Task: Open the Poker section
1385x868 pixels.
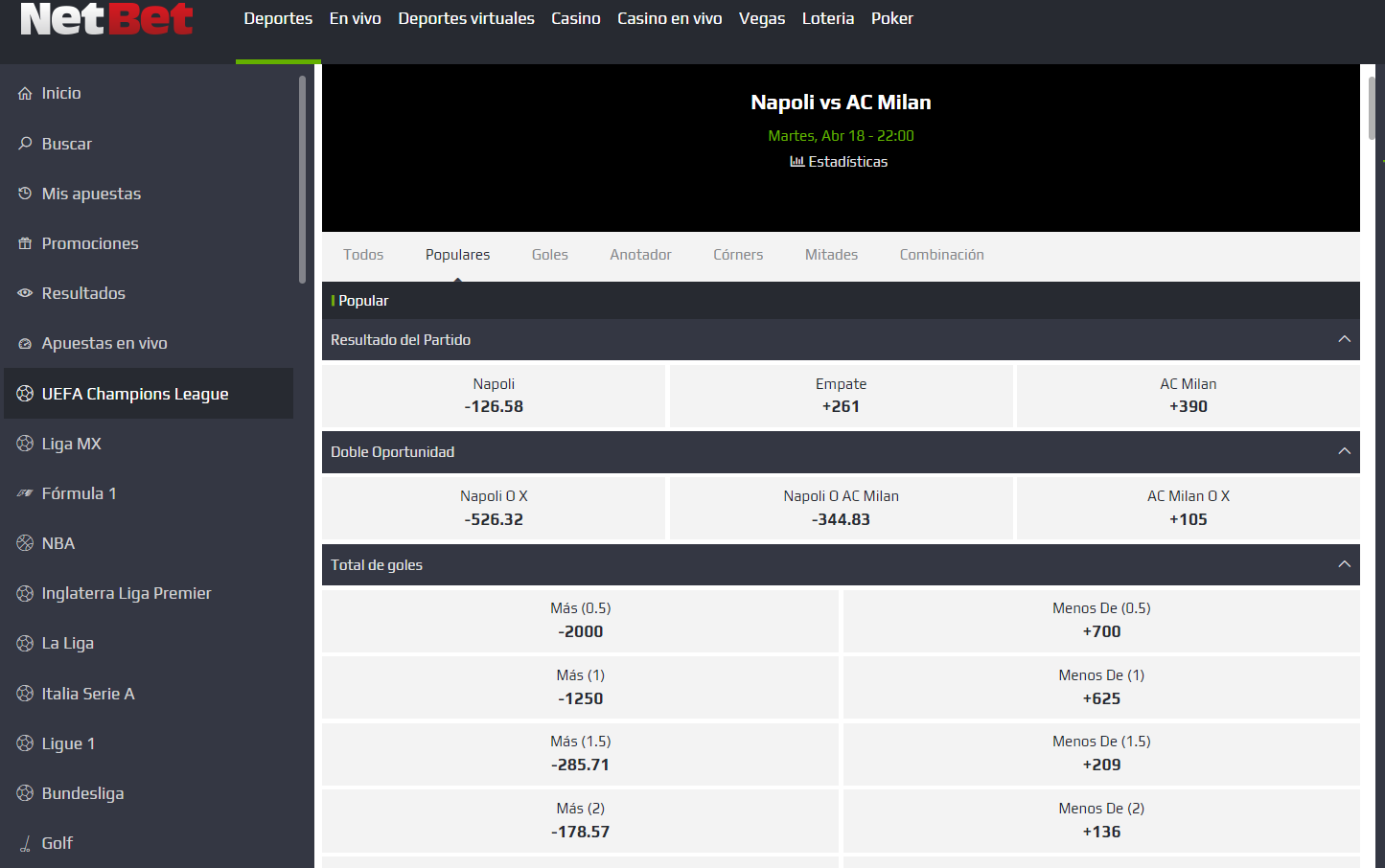Action: coord(891,18)
